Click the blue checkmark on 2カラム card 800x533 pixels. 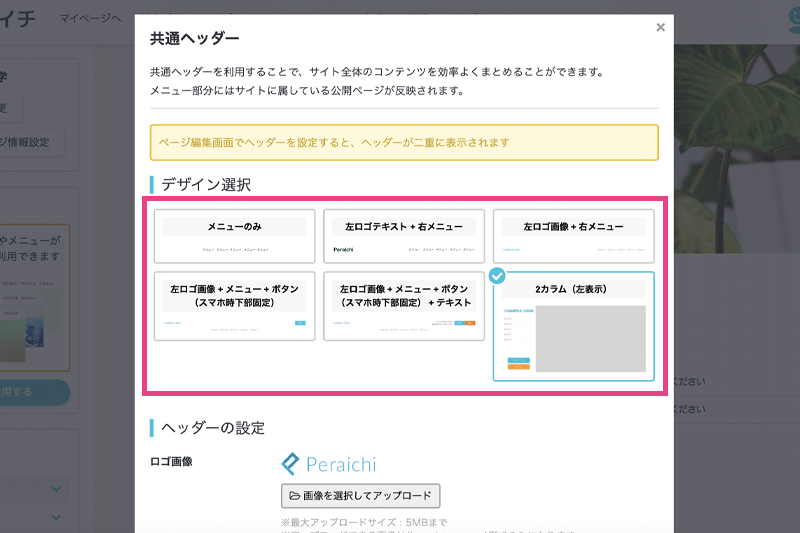pos(497,275)
